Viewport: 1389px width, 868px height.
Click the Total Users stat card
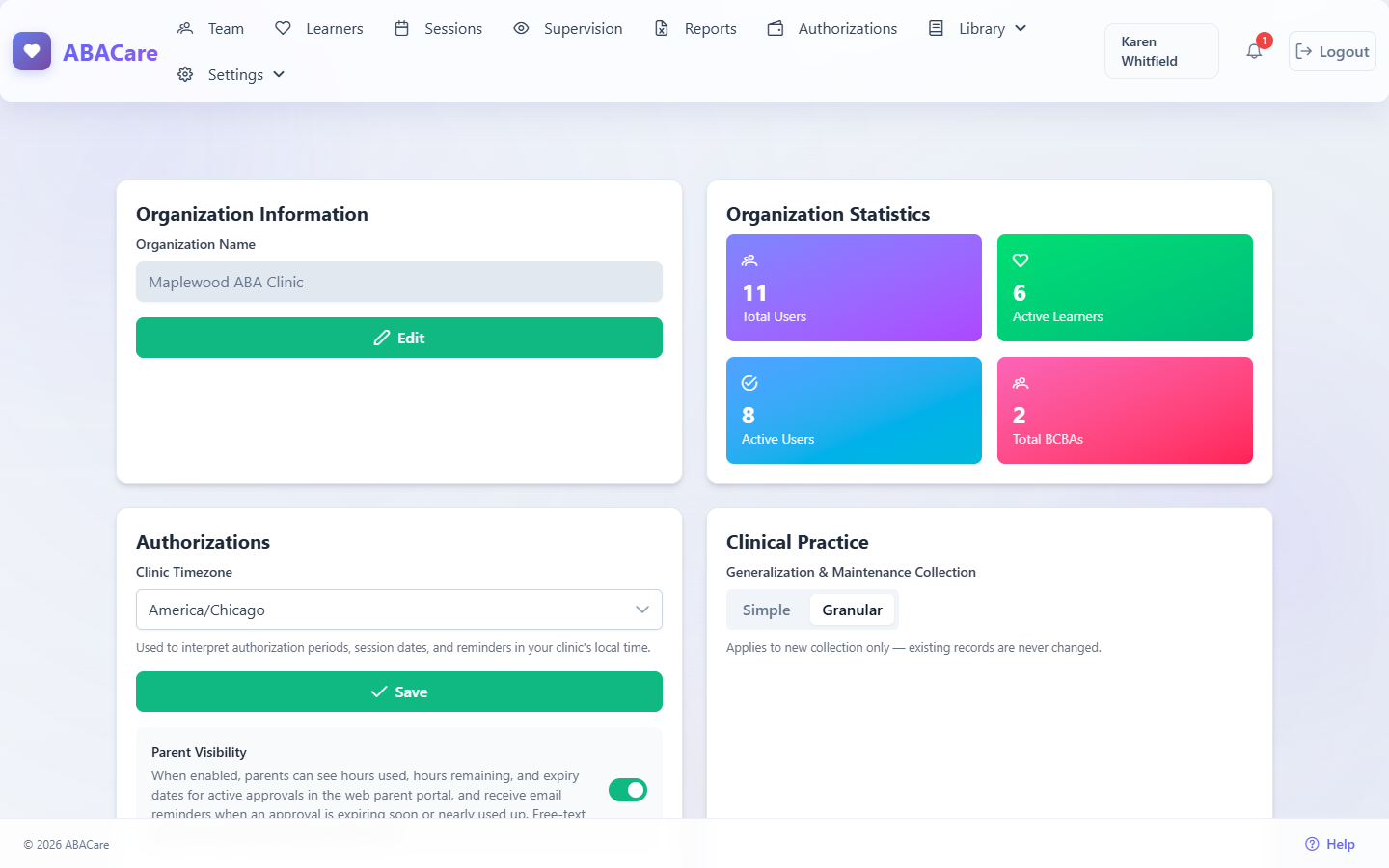[854, 287]
